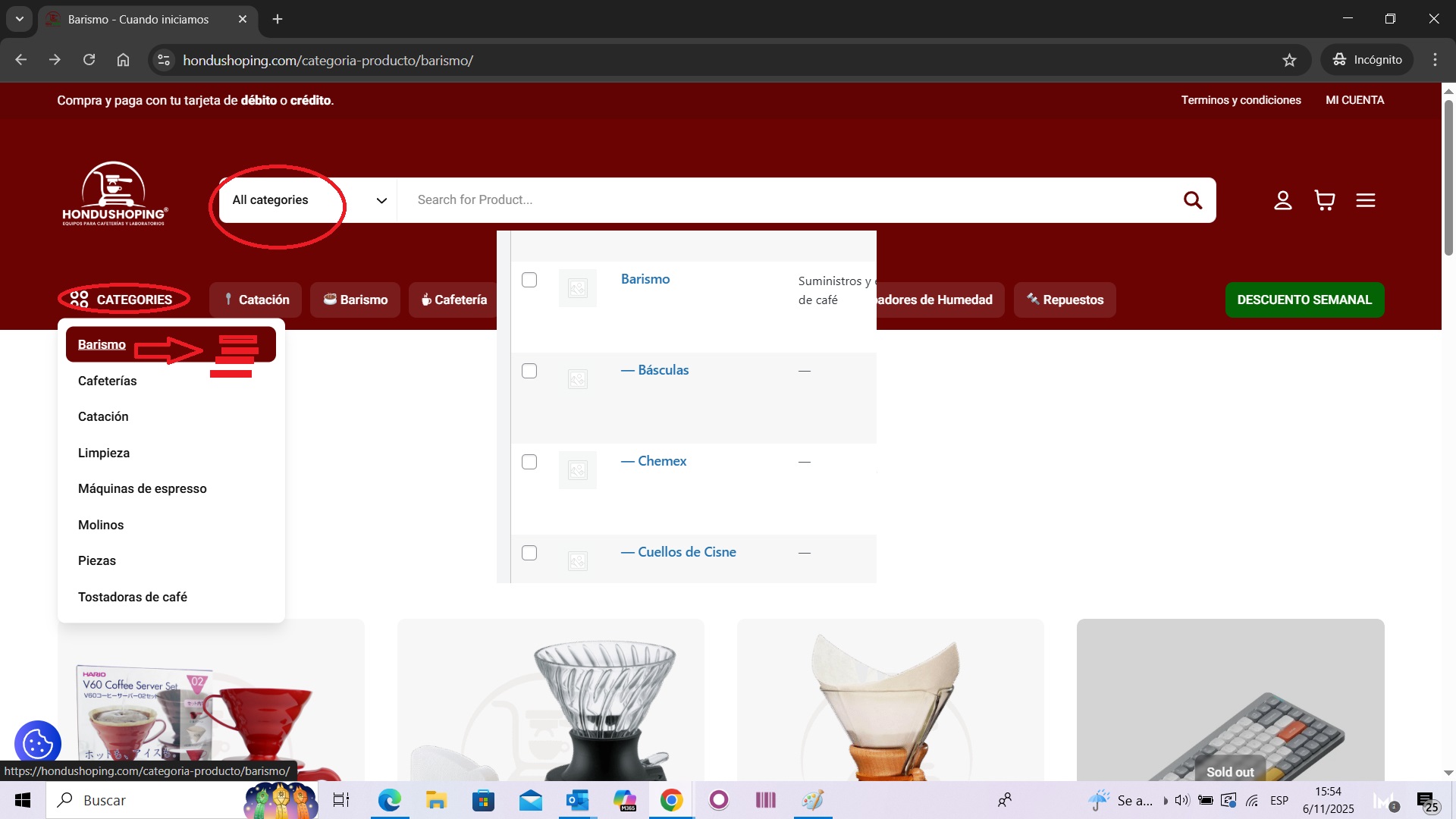Check the Chemex row checkbox
Viewport: 1456px width, 819px height.
pyautogui.click(x=529, y=462)
